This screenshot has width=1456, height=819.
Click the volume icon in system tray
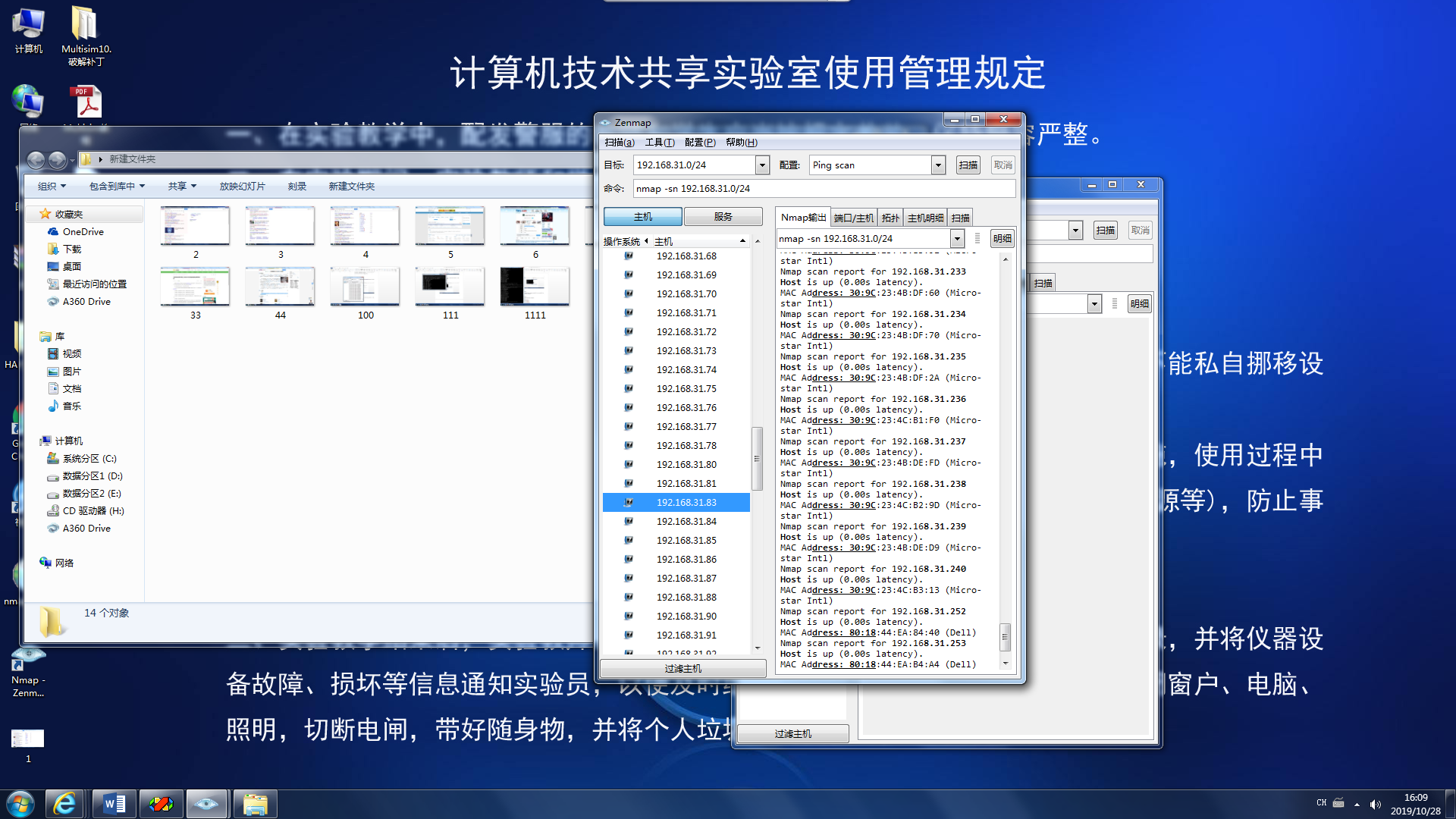tap(1376, 805)
